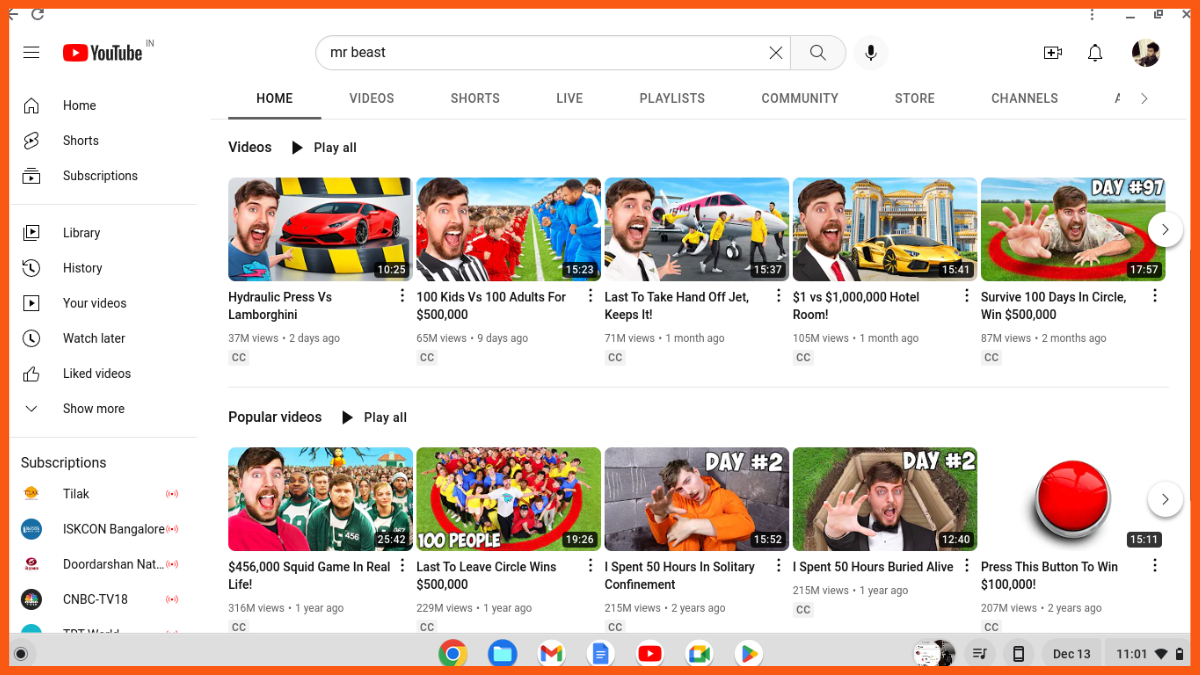Open the notifications bell
This screenshot has width=1200, height=675.
pyautogui.click(x=1095, y=53)
